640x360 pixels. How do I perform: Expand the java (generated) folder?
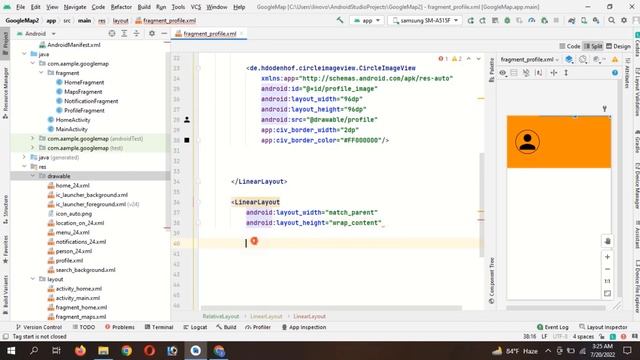coord(24,157)
